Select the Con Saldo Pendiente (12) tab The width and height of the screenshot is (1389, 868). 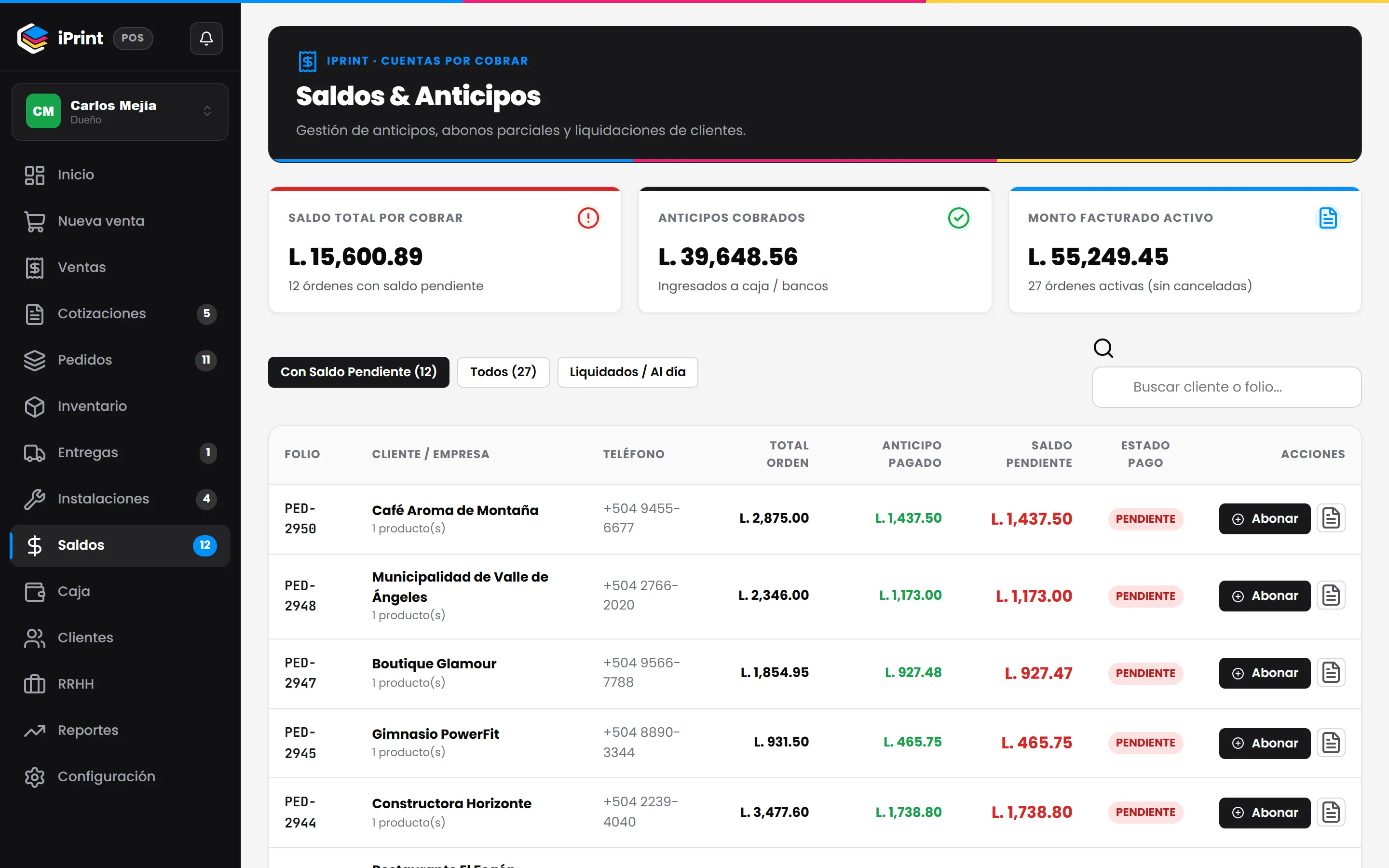[359, 373]
